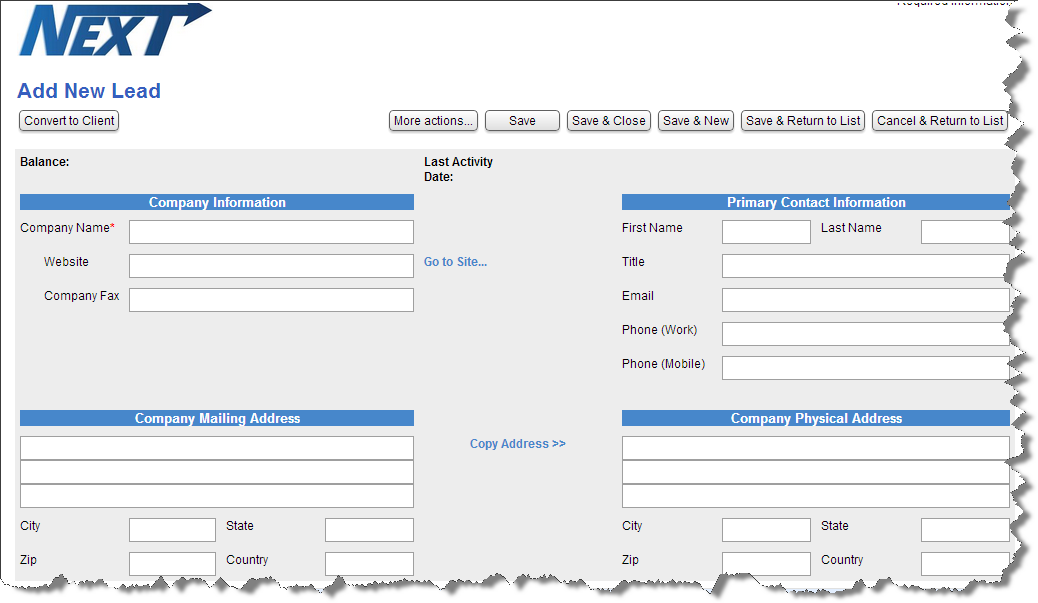Viewport: 1038px width, 603px height.
Task: Click Cancel & Return to List
Action: 939,121
